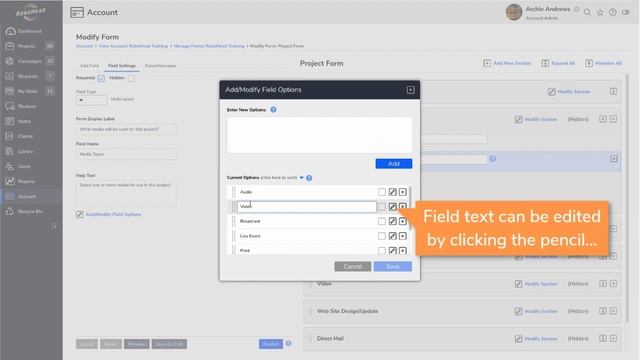The width and height of the screenshot is (640, 360).
Task: Click the blue Add button
Action: [x=394, y=164]
